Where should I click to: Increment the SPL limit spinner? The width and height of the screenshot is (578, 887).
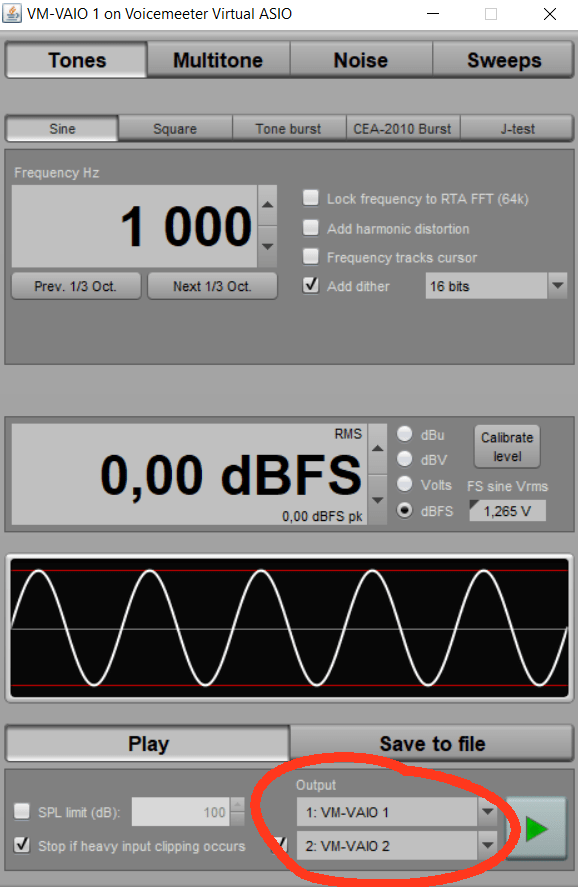click(238, 805)
